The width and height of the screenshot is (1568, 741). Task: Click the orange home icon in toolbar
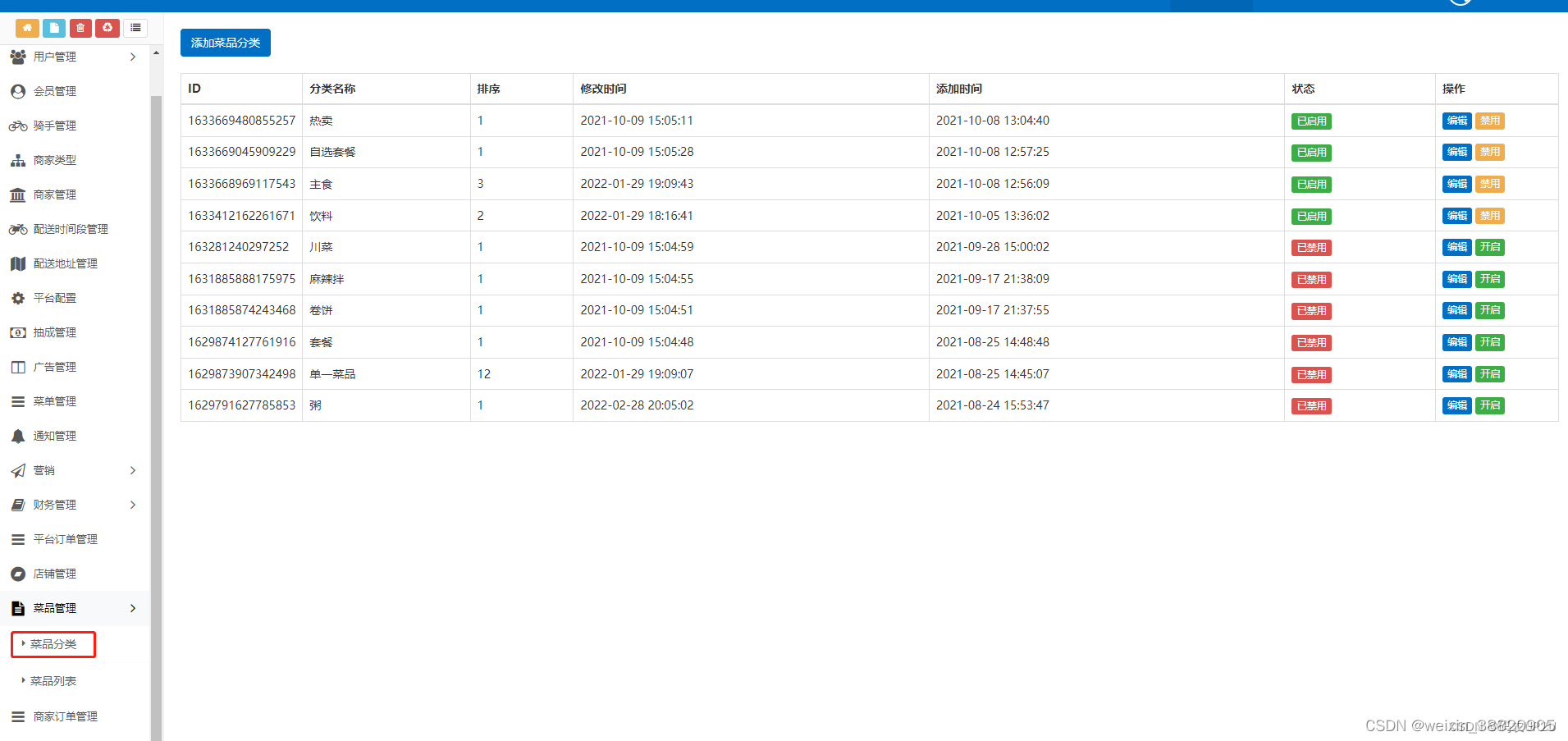[27, 27]
